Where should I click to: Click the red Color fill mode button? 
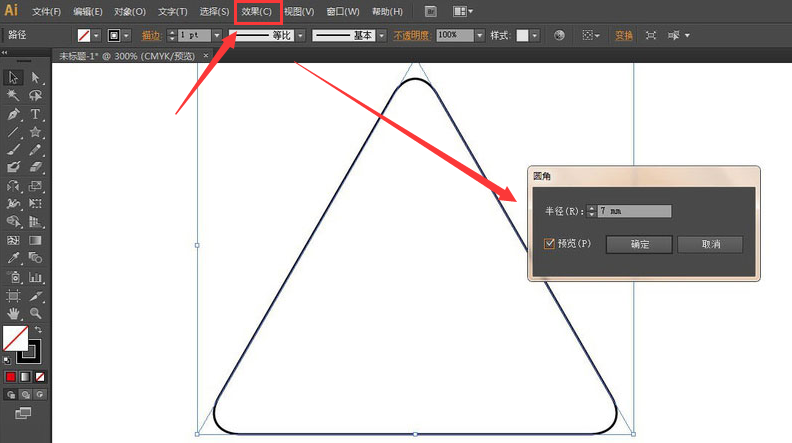pos(11,377)
